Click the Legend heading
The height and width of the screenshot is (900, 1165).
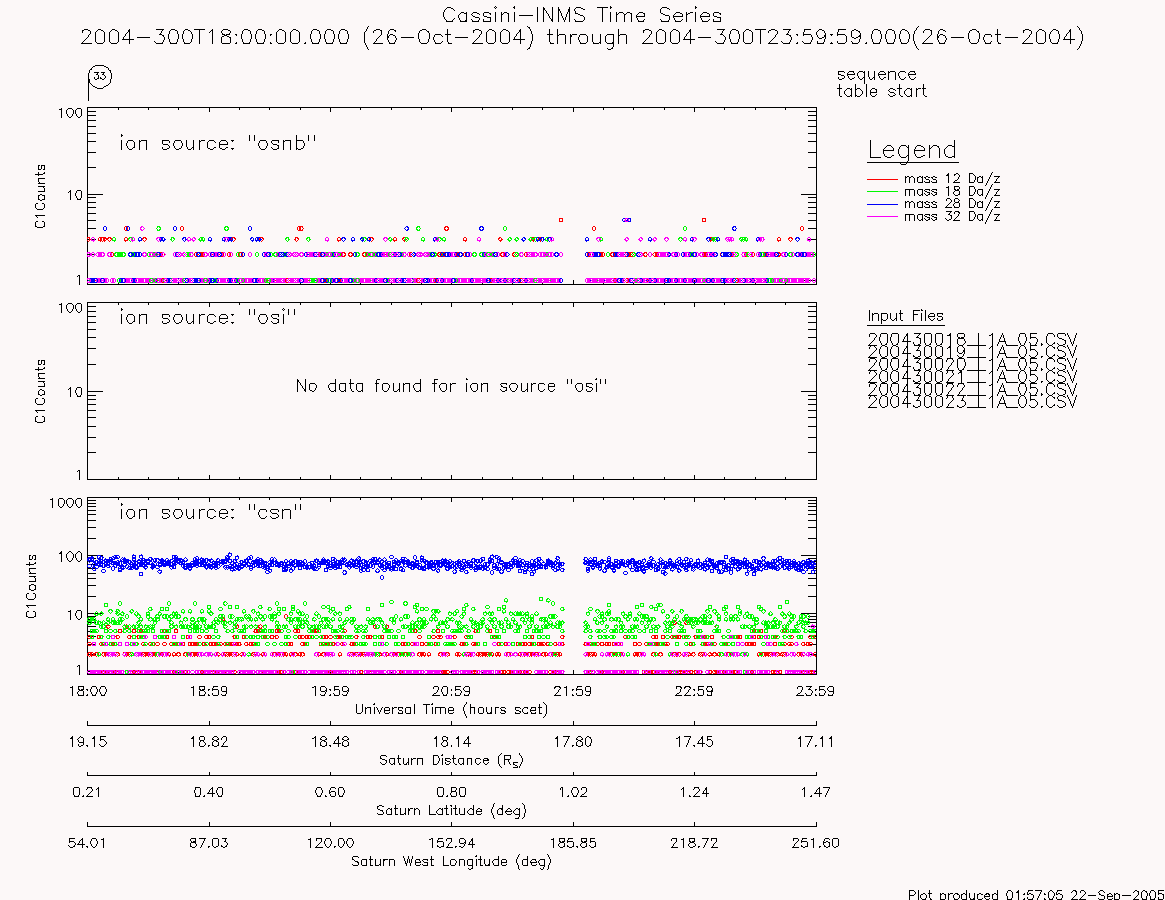point(912,150)
